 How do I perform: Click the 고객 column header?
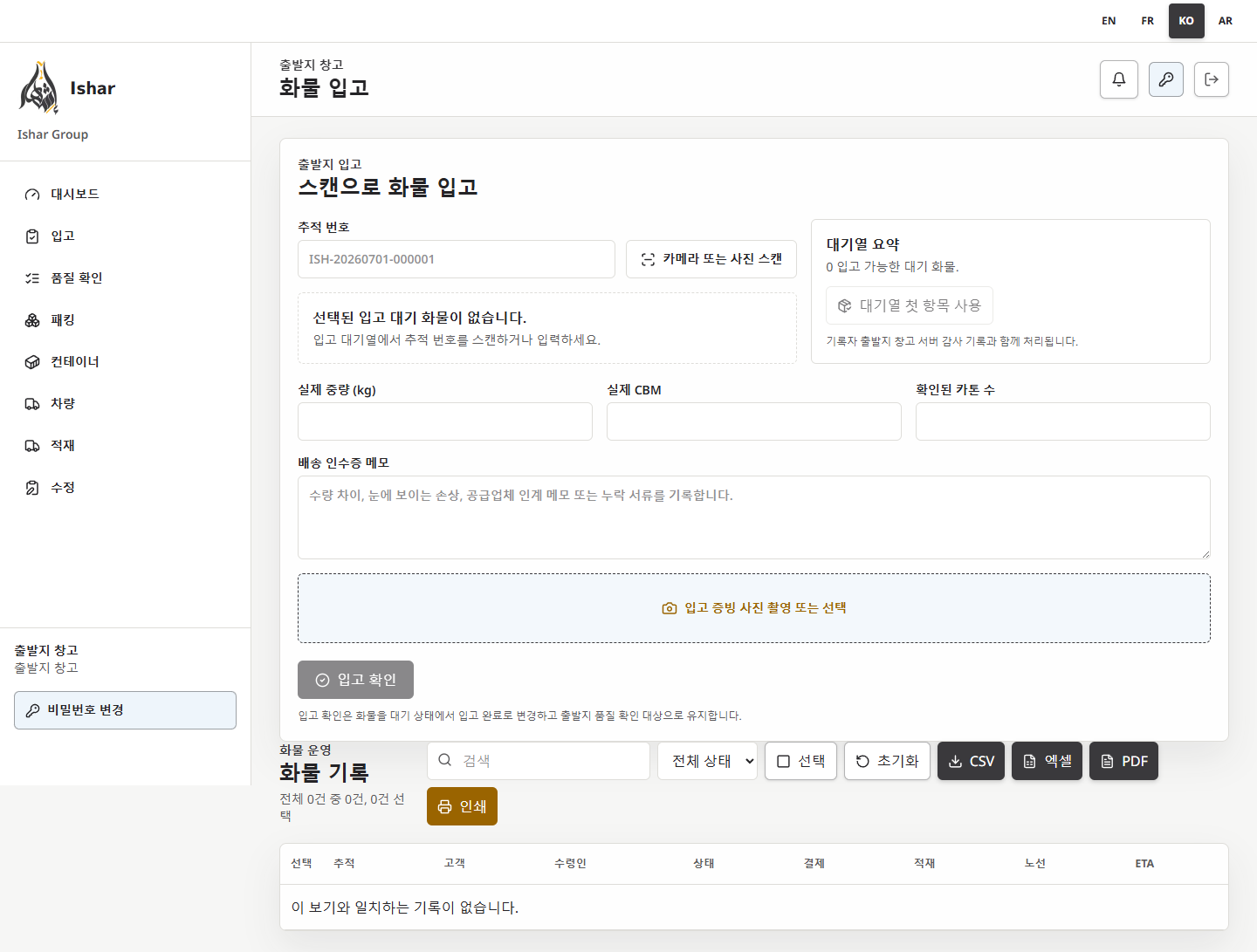coord(455,864)
